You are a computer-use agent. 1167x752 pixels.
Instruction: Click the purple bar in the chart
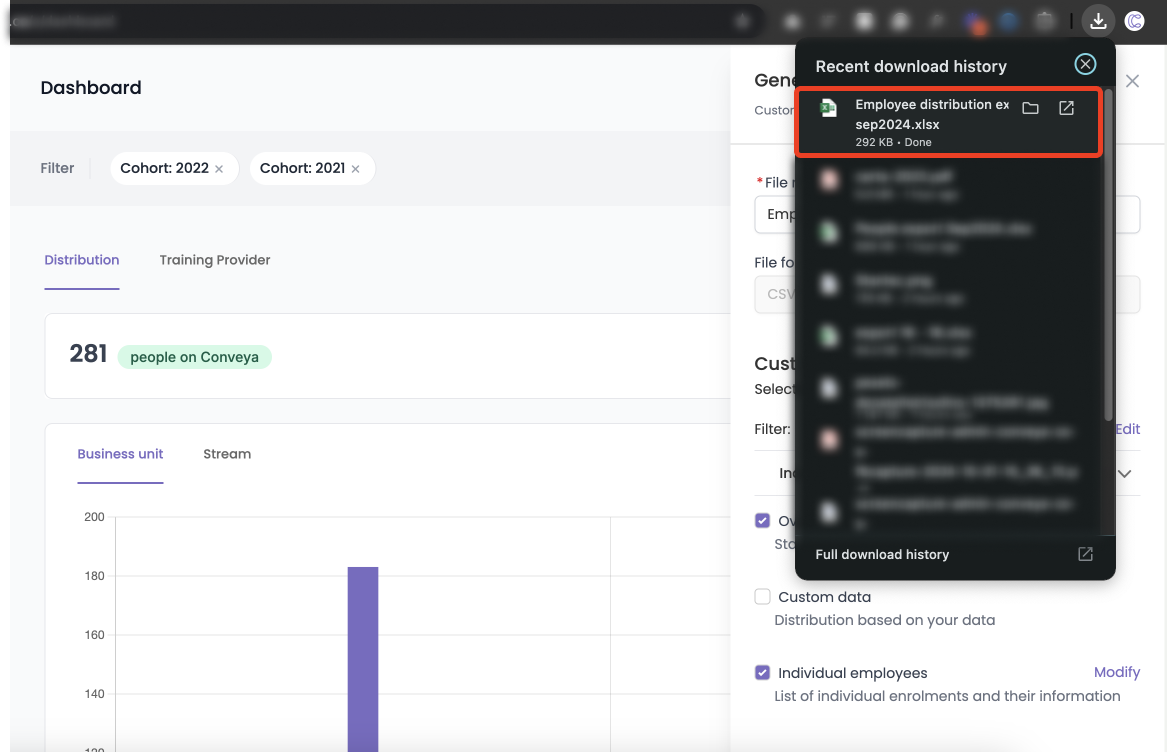[x=362, y=659]
